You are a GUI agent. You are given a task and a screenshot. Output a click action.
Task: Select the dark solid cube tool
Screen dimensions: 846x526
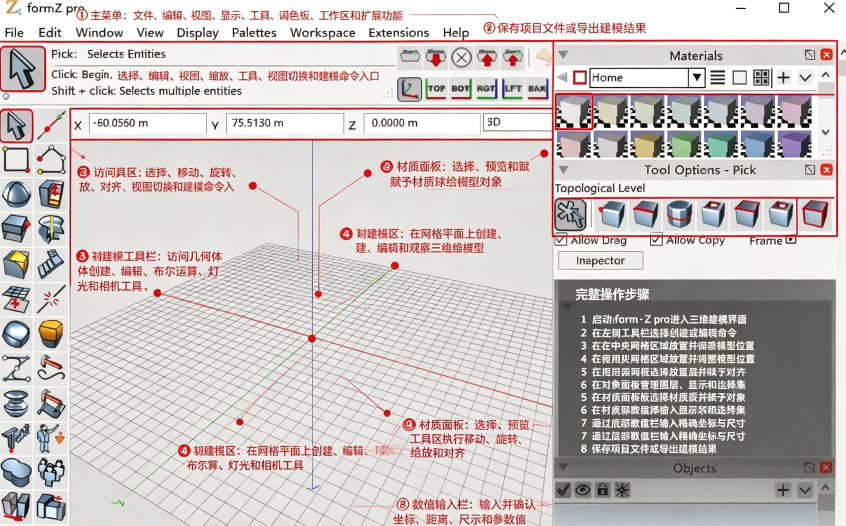[16, 229]
